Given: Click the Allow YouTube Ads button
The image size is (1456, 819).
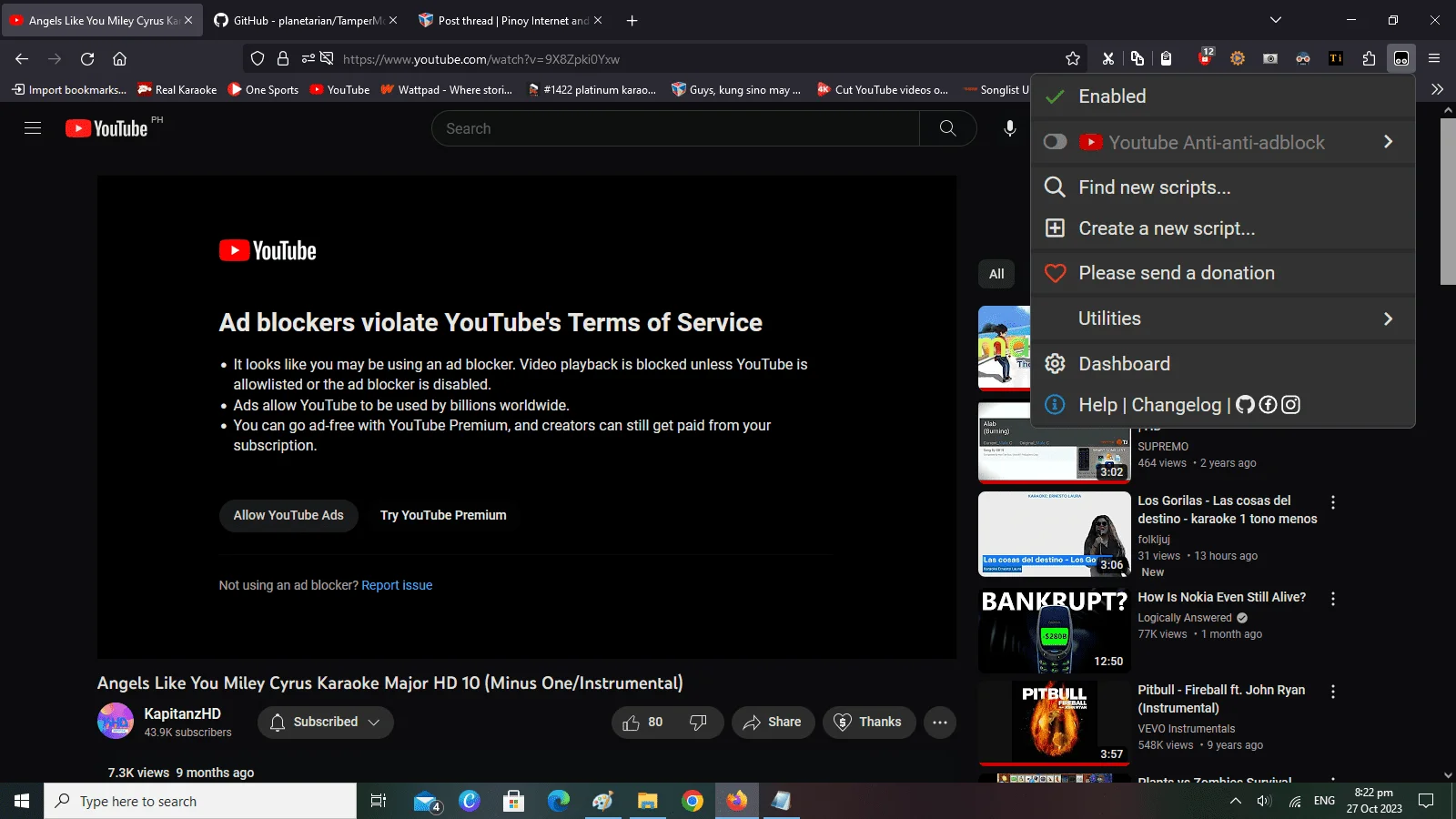Looking at the screenshot, I should point(288,515).
